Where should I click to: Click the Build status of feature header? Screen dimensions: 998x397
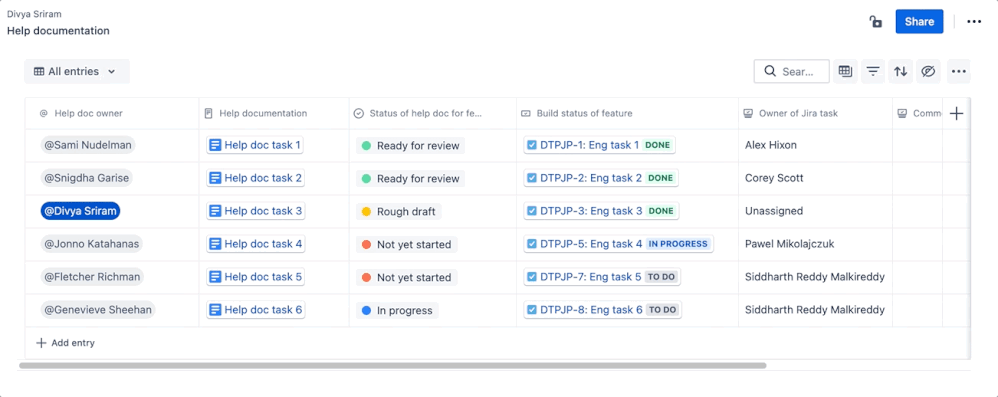click(627, 113)
